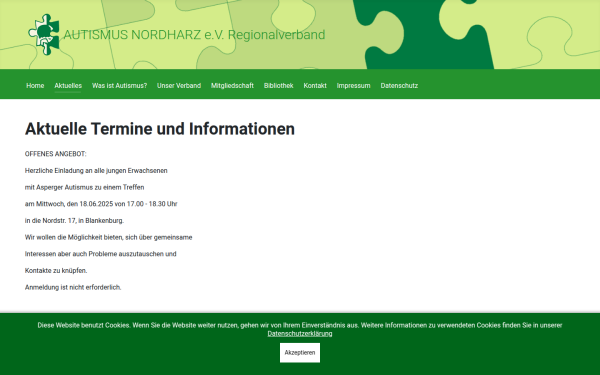
Task: Open Datenschutz in the navigation bar
Action: coord(399,86)
